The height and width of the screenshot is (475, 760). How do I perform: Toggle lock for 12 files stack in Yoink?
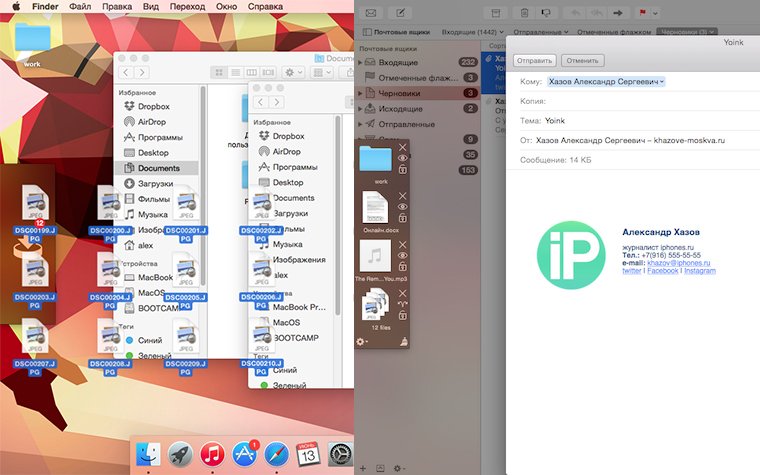(x=402, y=316)
